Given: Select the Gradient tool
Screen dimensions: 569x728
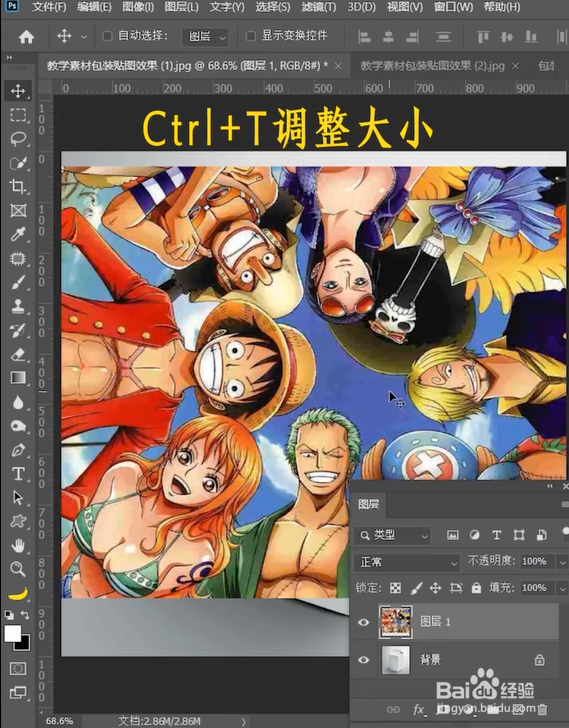Looking at the screenshot, I should tap(18, 378).
